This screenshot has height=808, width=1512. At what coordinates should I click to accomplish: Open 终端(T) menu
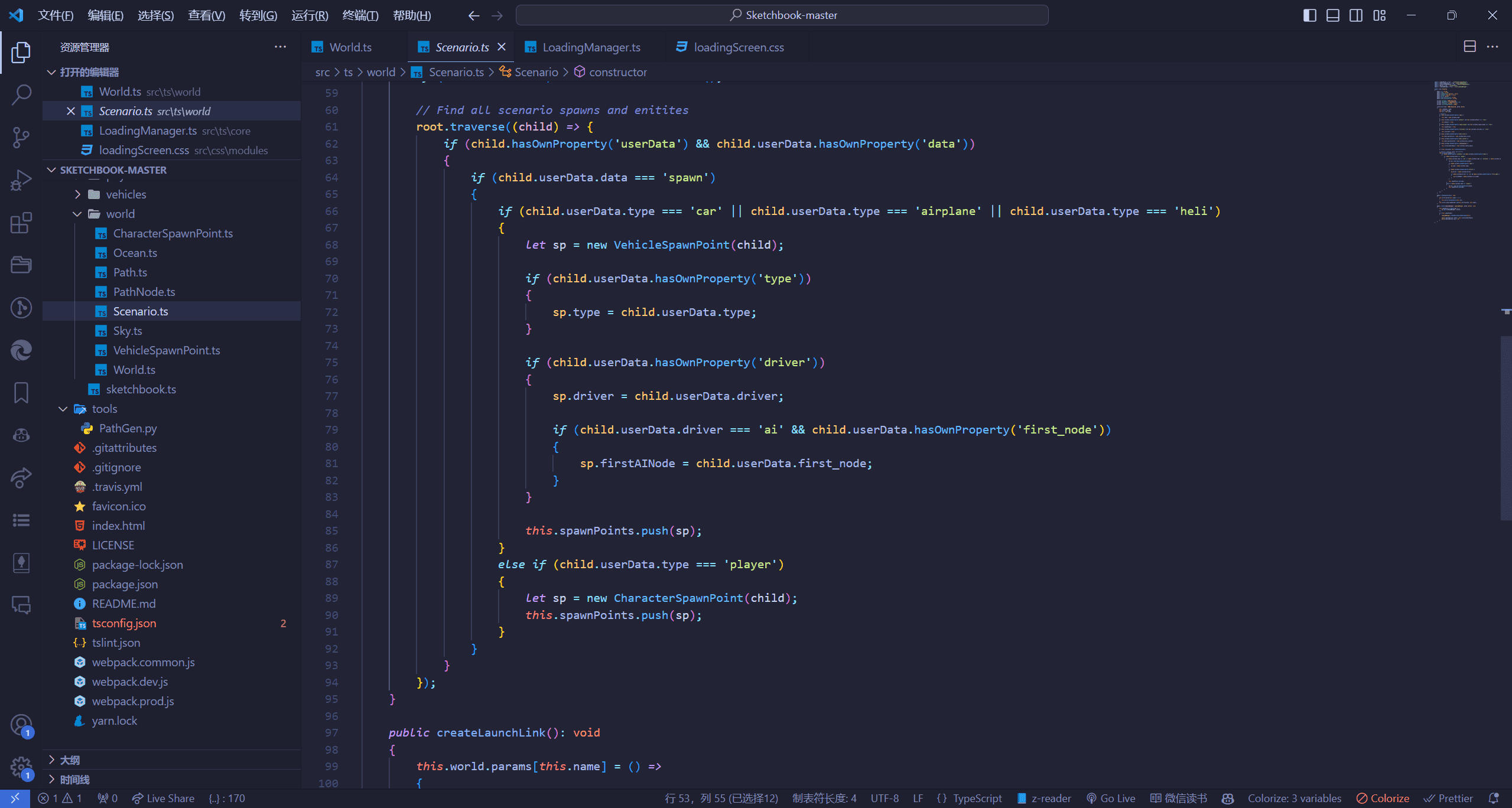pyautogui.click(x=360, y=15)
